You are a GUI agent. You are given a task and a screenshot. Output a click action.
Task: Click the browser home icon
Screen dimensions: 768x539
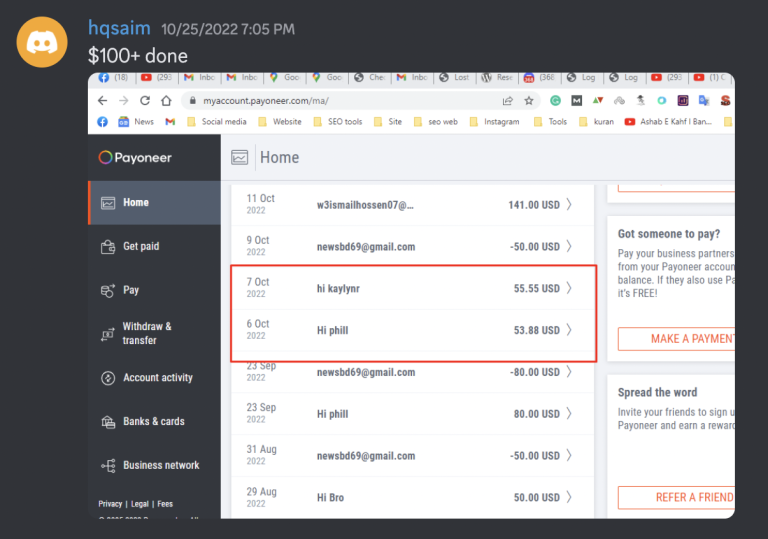pos(168,101)
